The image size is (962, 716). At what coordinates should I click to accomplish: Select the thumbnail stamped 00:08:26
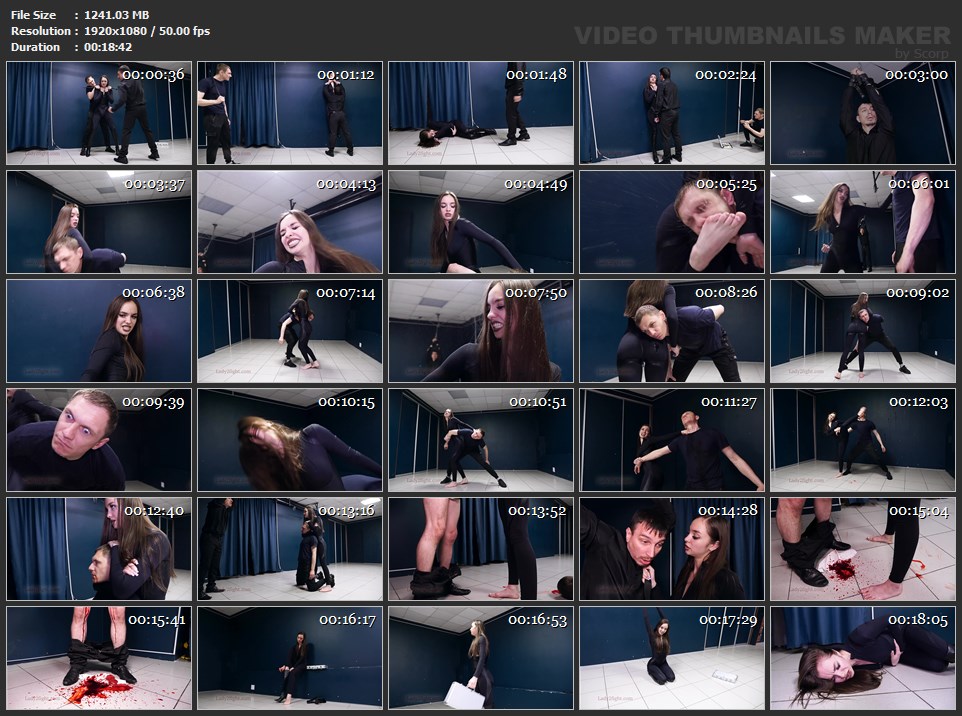click(x=672, y=331)
